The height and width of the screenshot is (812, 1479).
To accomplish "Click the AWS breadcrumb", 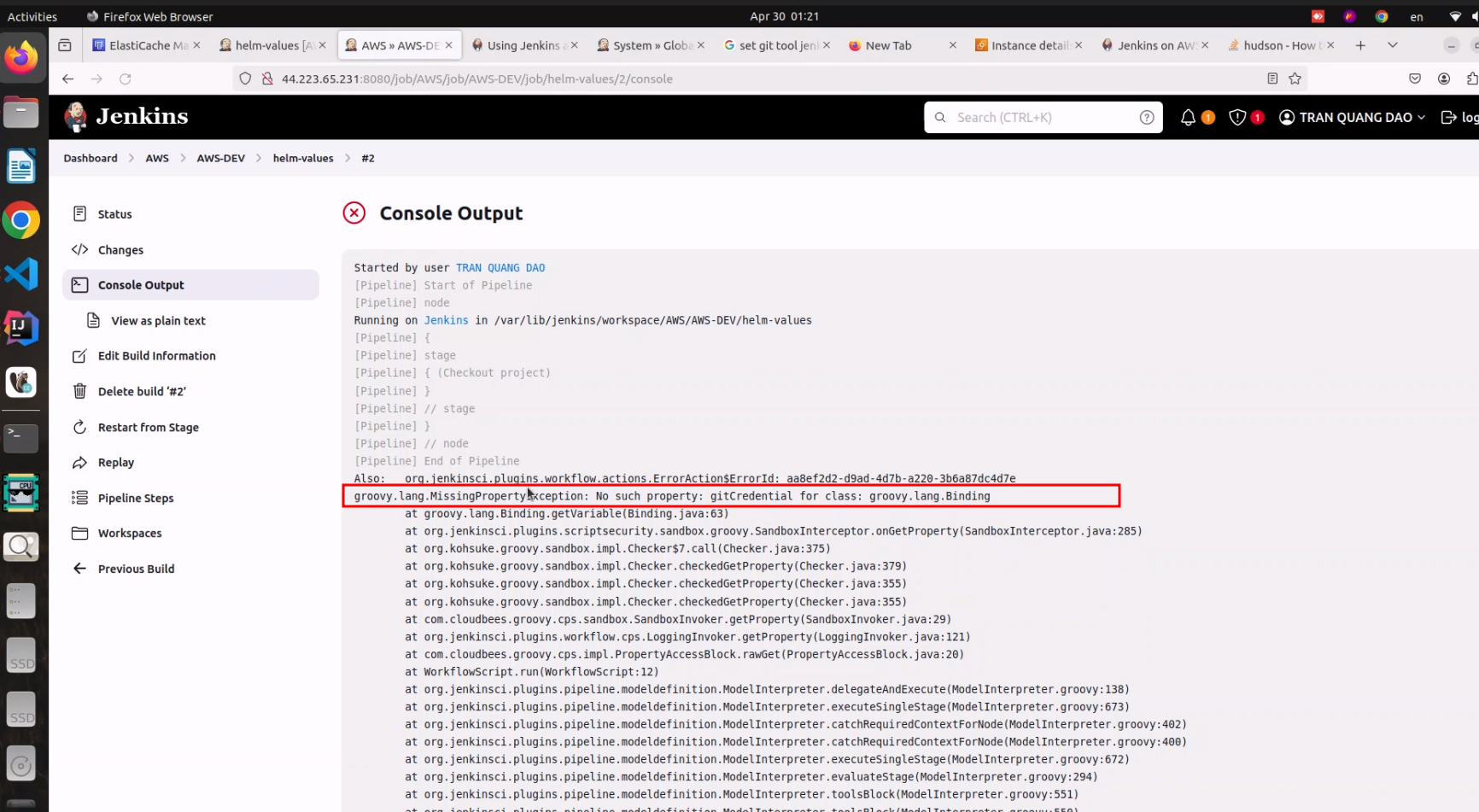I will pos(157,158).
